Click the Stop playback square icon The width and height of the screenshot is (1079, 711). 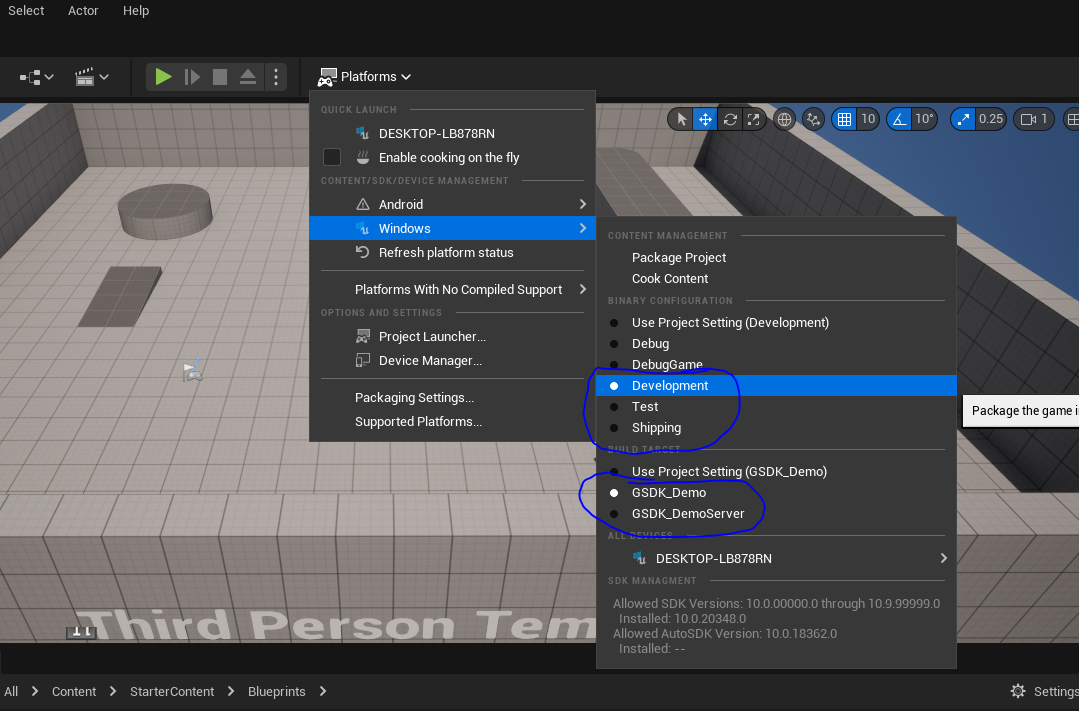click(220, 76)
